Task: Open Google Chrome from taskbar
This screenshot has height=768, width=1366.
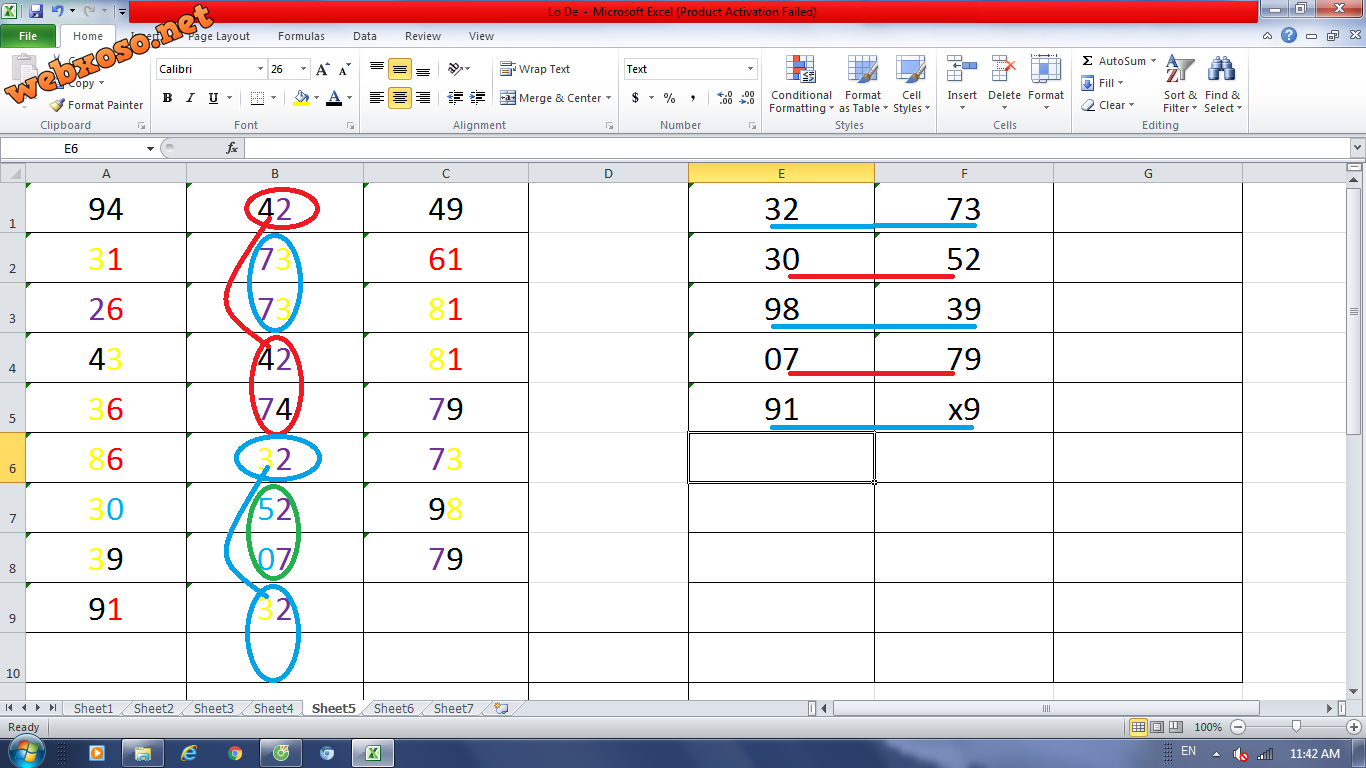Action: (x=235, y=753)
